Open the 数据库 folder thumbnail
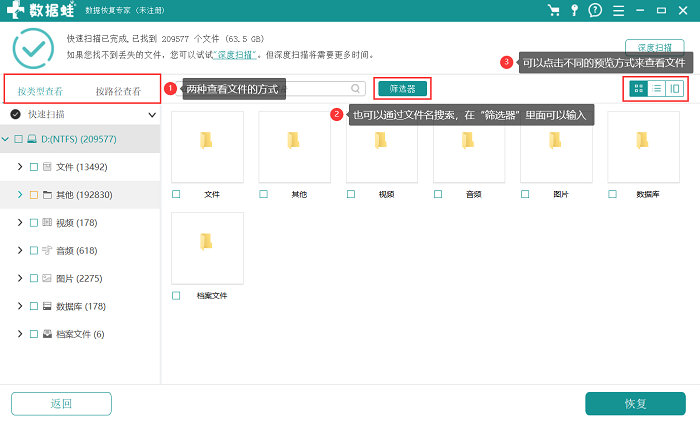Screen dimensions: 700x427 [643, 147]
